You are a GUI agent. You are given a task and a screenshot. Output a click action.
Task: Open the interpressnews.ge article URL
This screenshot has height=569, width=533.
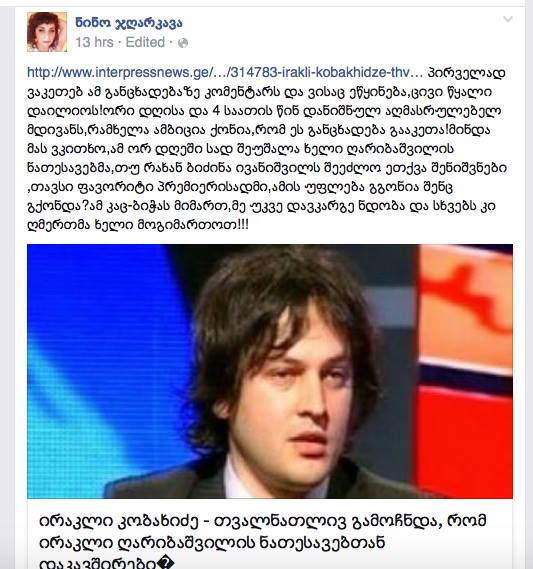click(x=225, y=72)
